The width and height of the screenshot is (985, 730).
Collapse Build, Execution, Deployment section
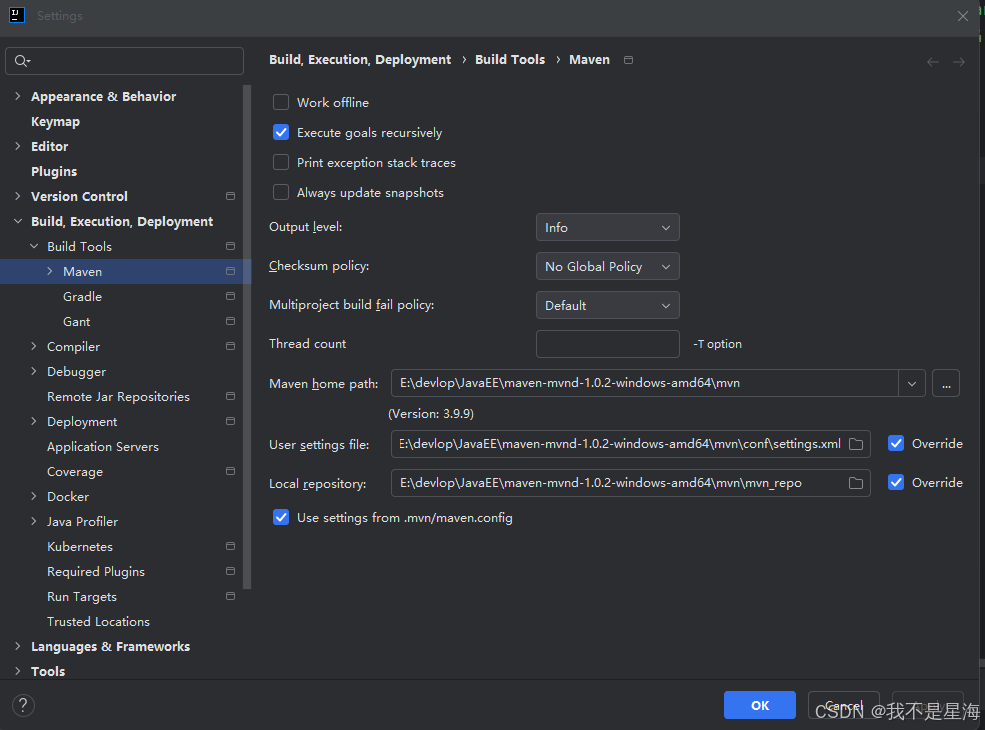coord(18,221)
